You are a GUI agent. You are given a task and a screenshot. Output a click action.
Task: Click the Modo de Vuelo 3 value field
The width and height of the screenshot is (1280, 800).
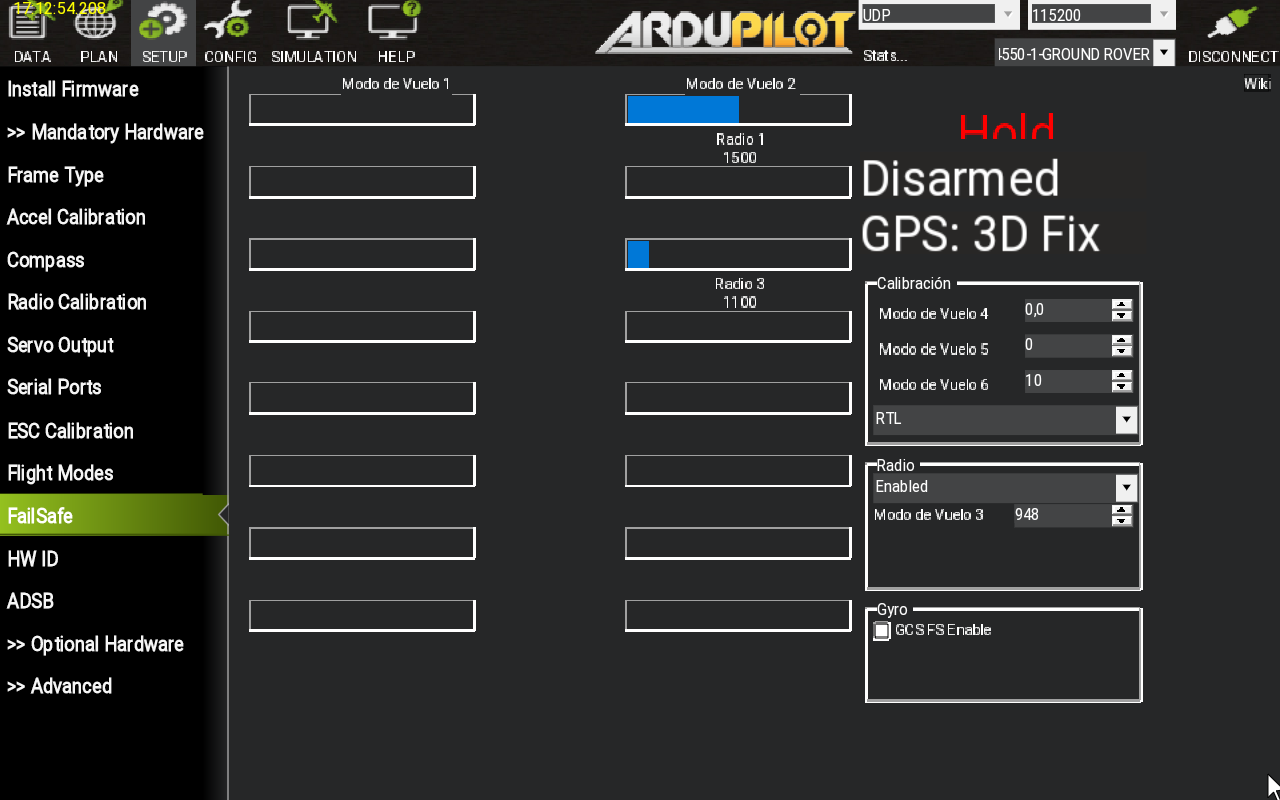pyautogui.click(x=1062, y=515)
